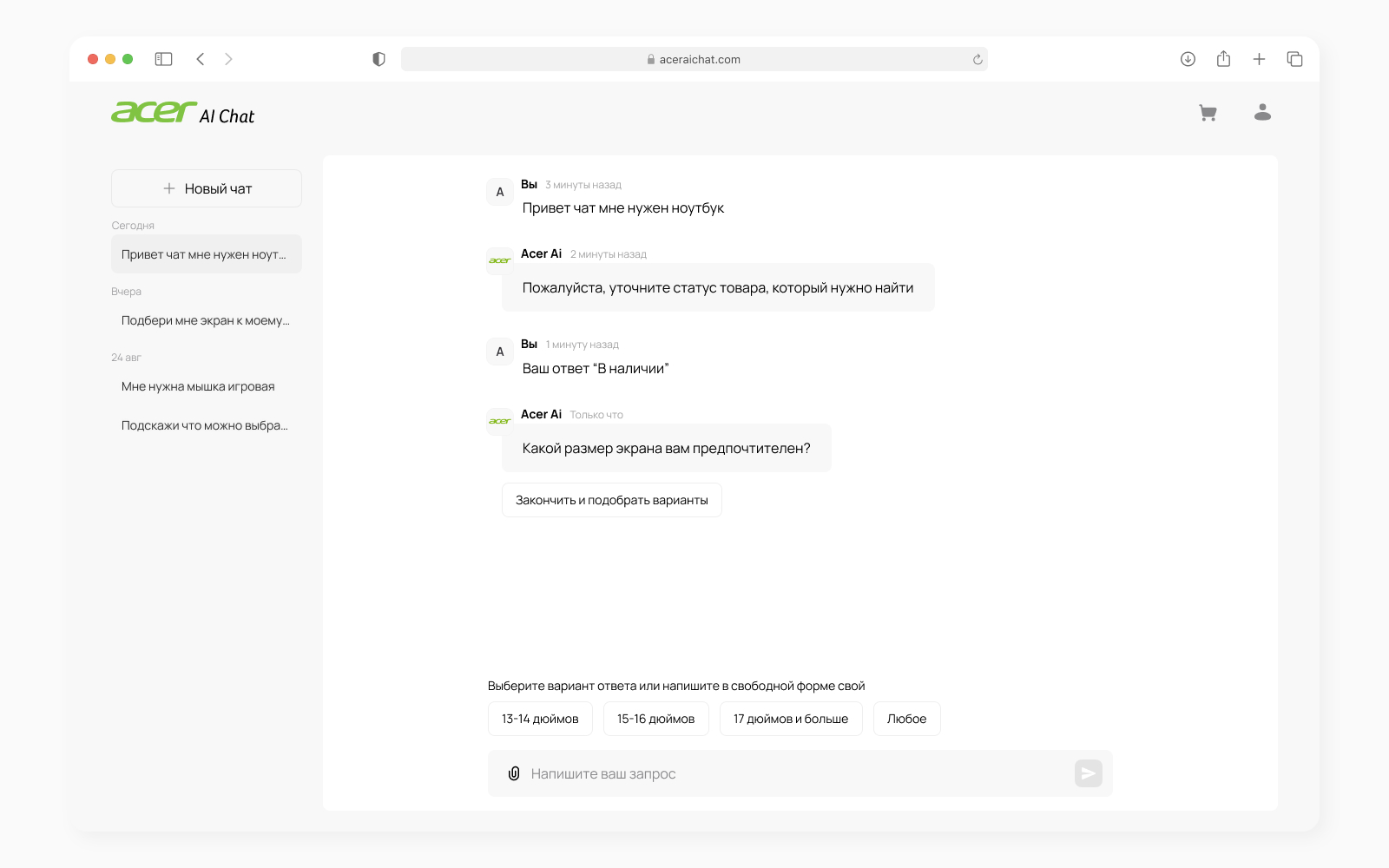This screenshot has width=1389, height=868.
Task: Open the user profile icon
Action: pos(1262,113)
